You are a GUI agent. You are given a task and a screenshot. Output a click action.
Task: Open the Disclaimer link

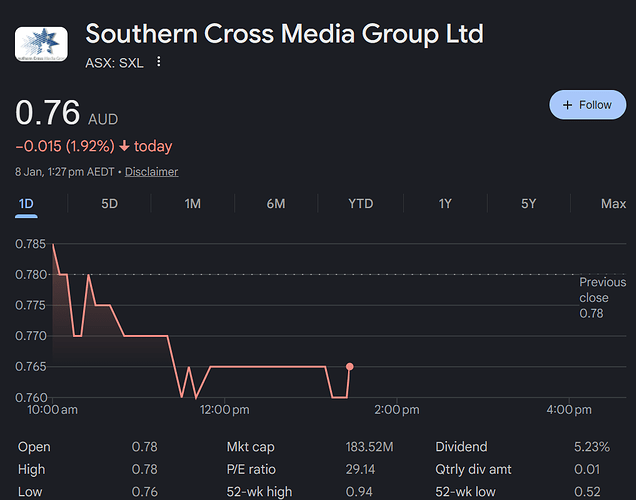click(x=151, y=172)
